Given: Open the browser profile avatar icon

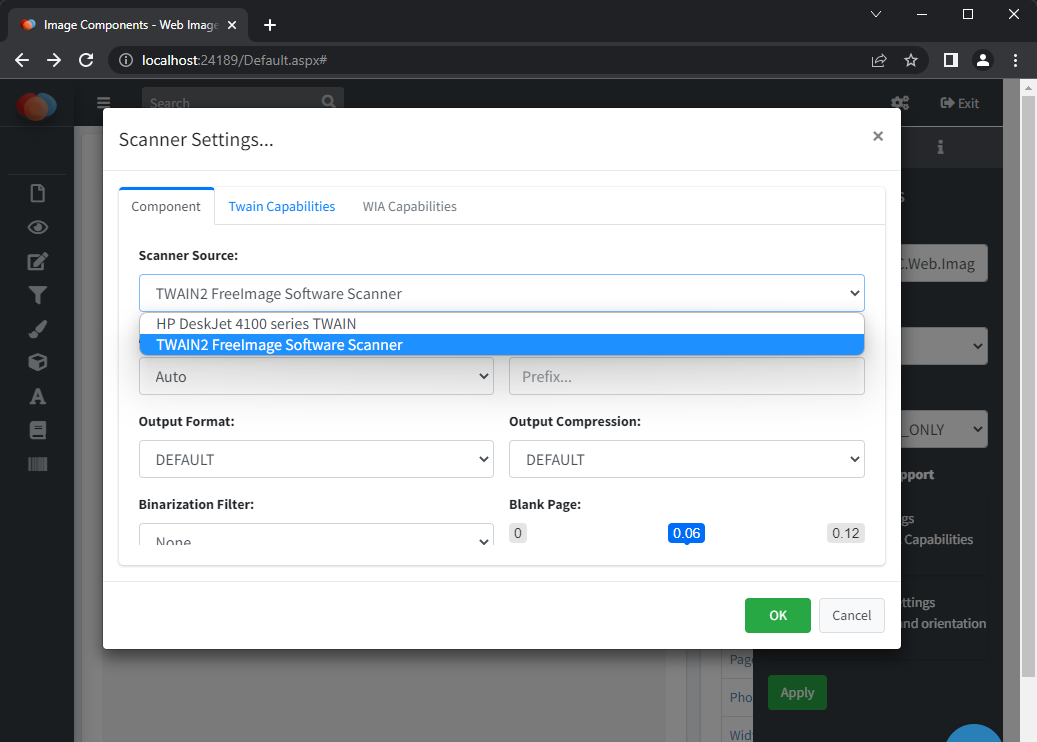Looking at the screenshot, I should (983, 60).
